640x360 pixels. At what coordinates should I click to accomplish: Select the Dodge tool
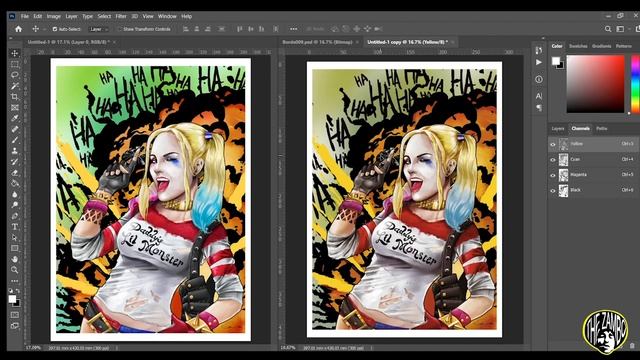tap(15, 205)
